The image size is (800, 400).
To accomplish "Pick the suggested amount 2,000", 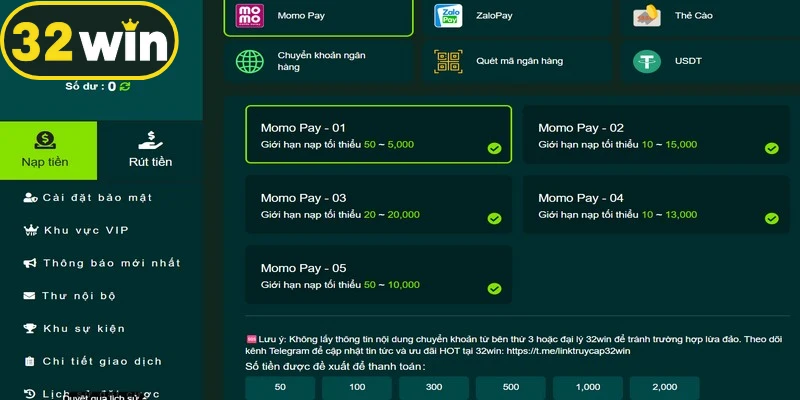I will [x=665, y=388].
